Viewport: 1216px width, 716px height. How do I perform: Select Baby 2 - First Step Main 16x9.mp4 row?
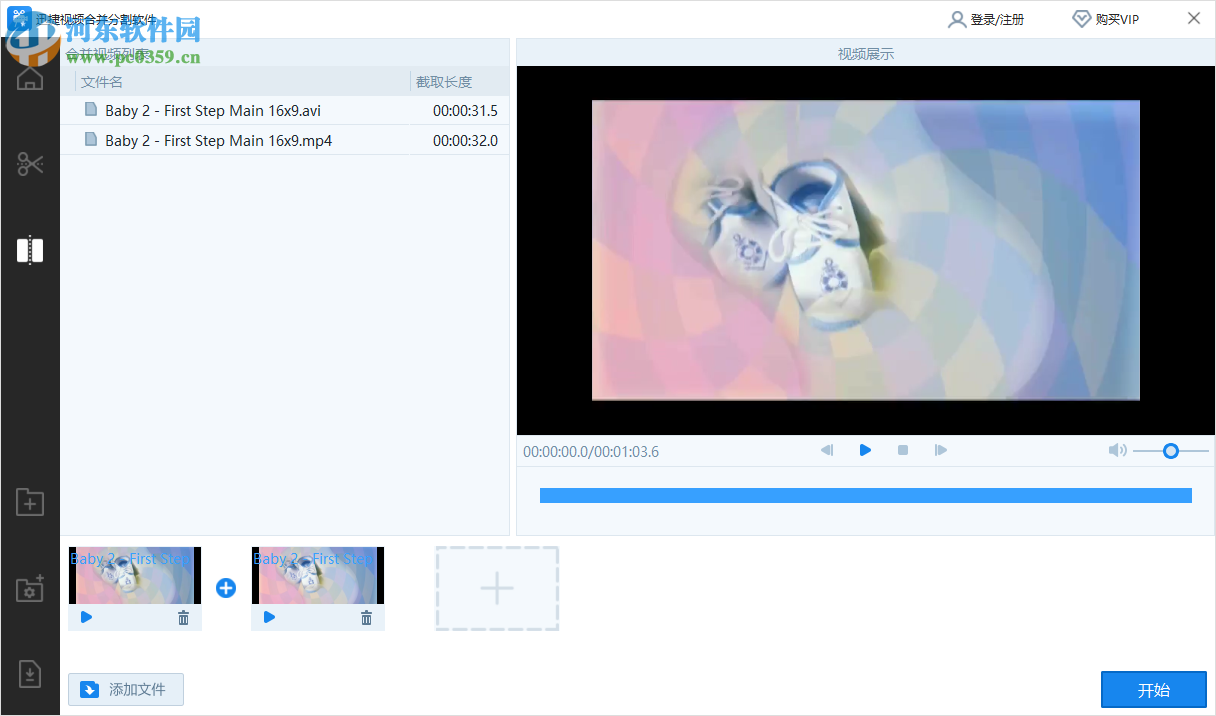[285, 140]
